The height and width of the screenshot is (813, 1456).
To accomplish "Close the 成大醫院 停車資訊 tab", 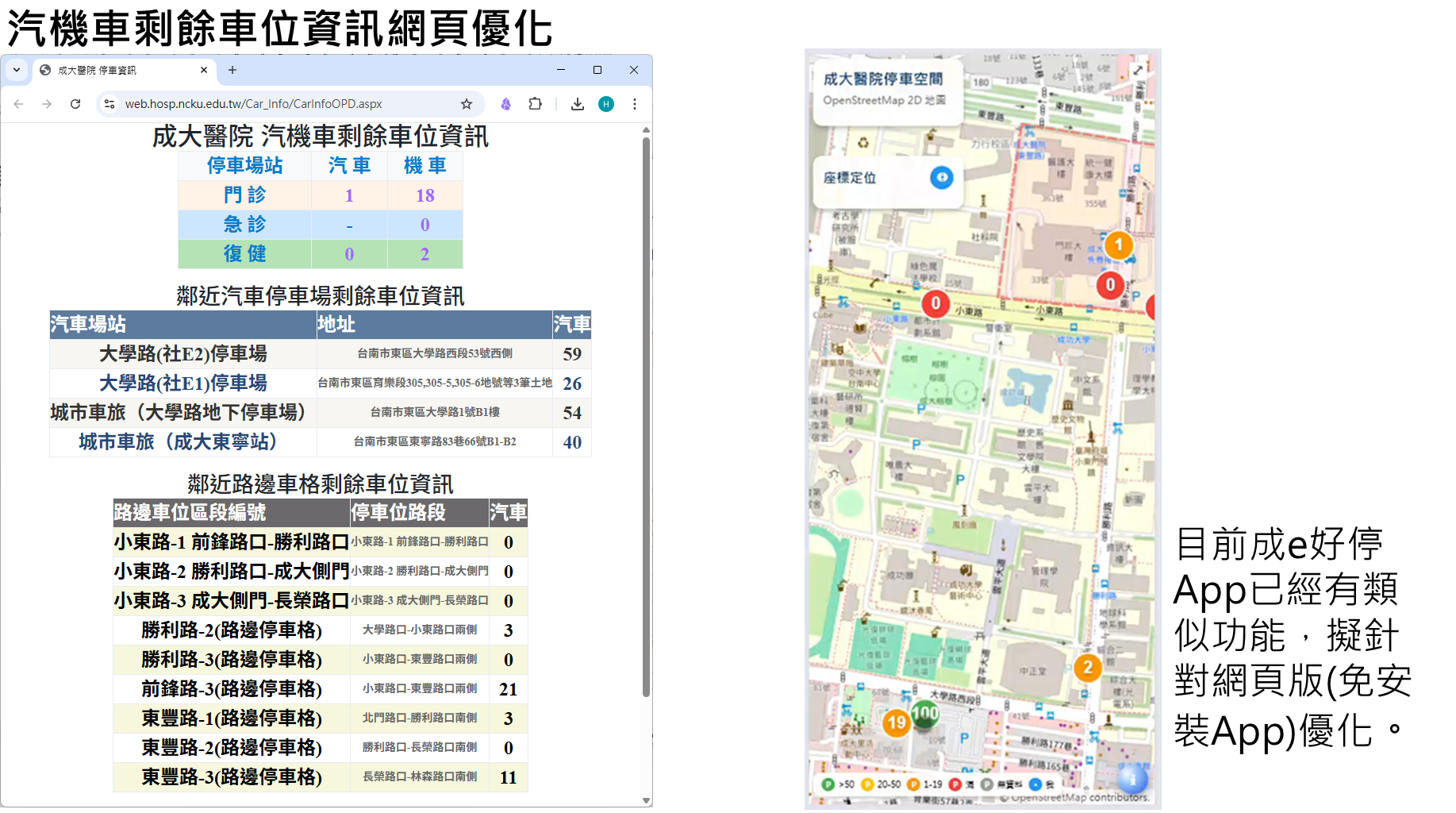I will [204, 70].
